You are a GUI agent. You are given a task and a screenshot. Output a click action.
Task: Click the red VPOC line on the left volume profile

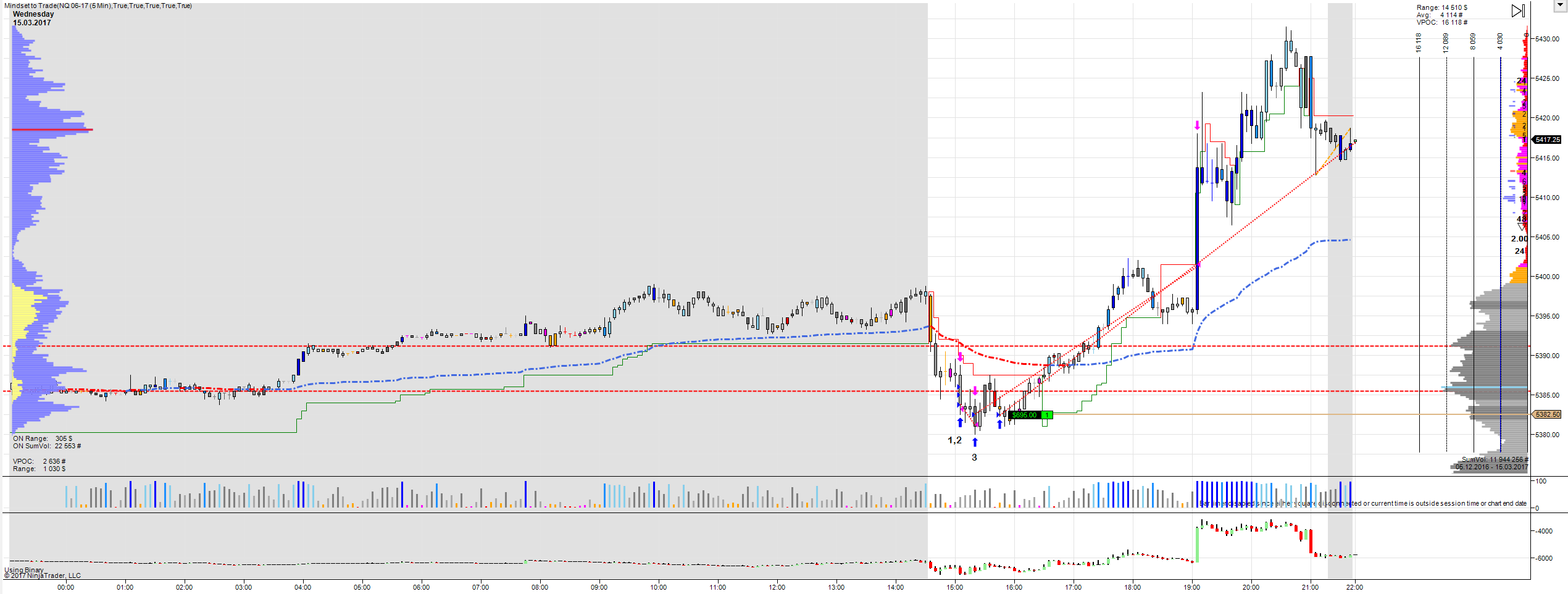click(52, 130)
